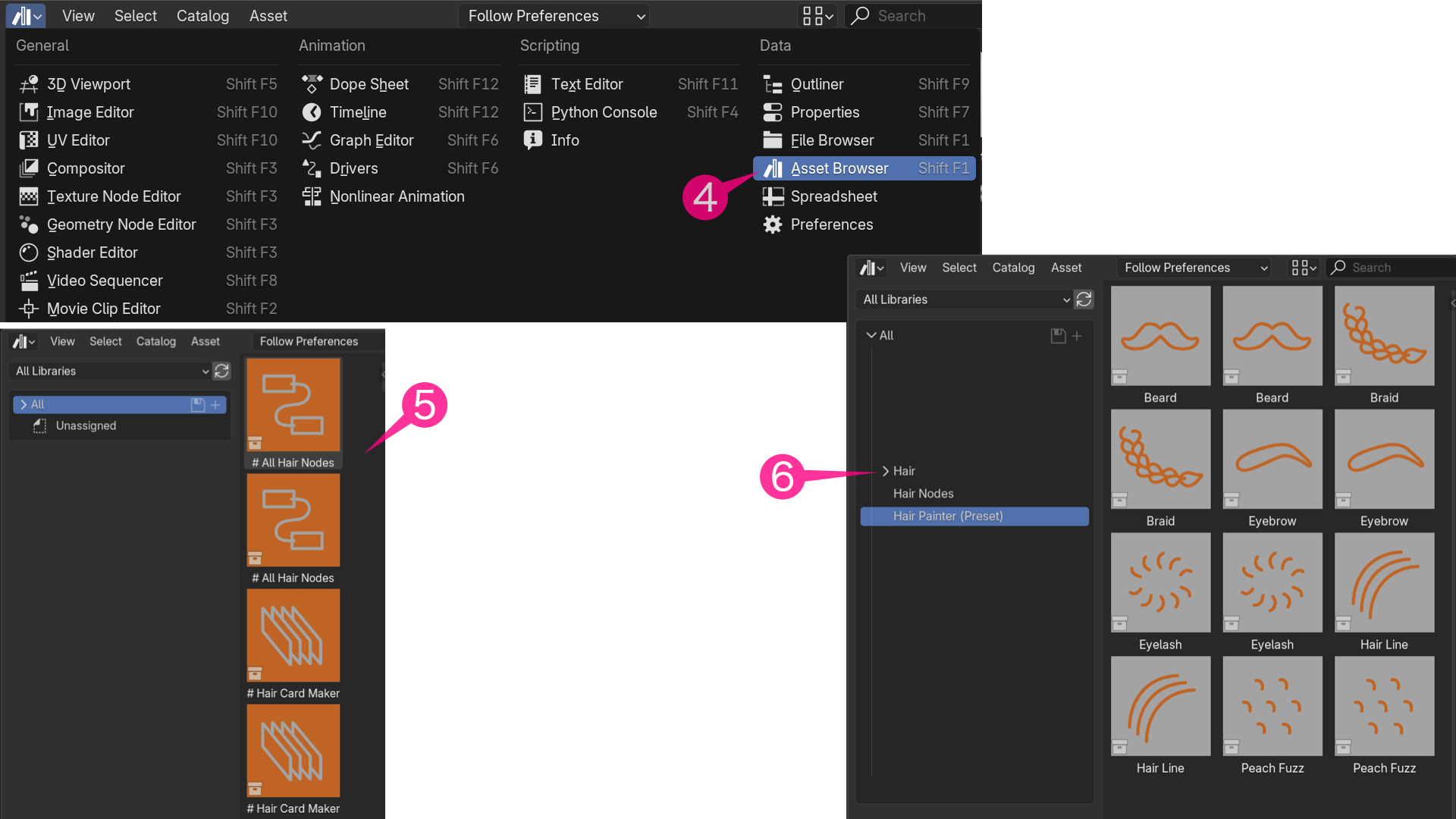
Task: Select the Hair Line asset in third row
Action: [x=1384, y=582]
